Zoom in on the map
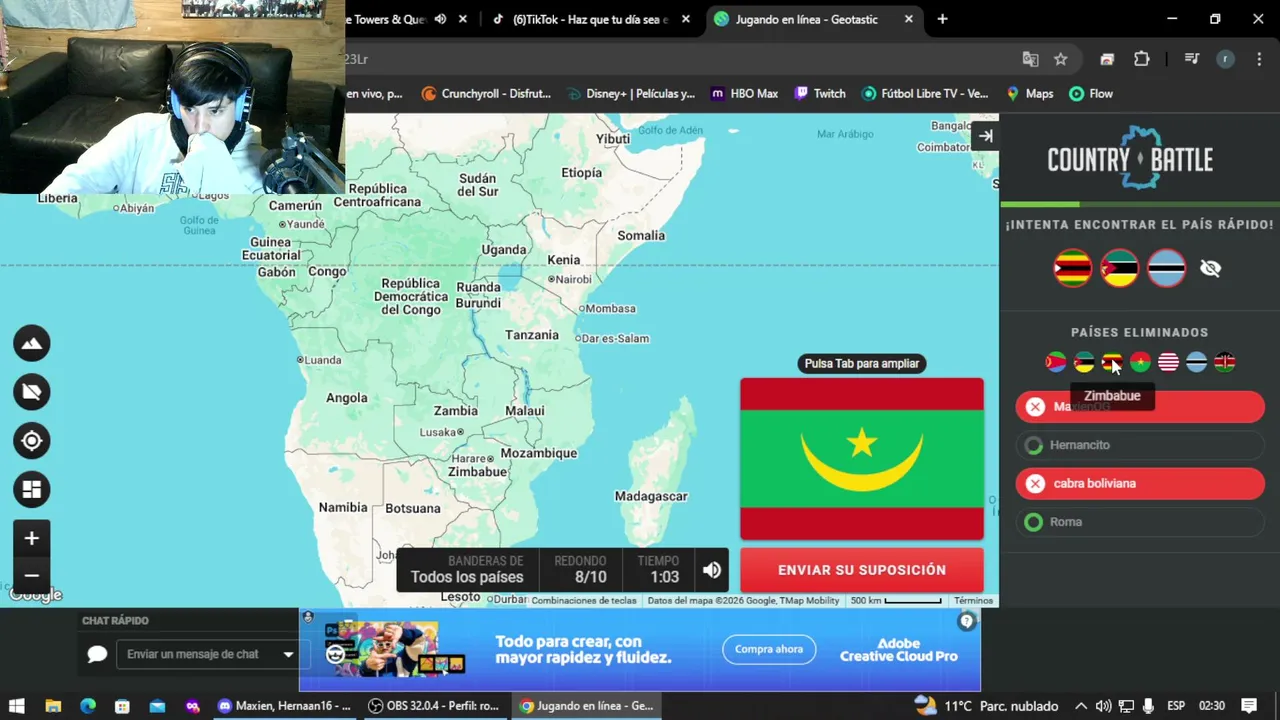 pos(32,538)
